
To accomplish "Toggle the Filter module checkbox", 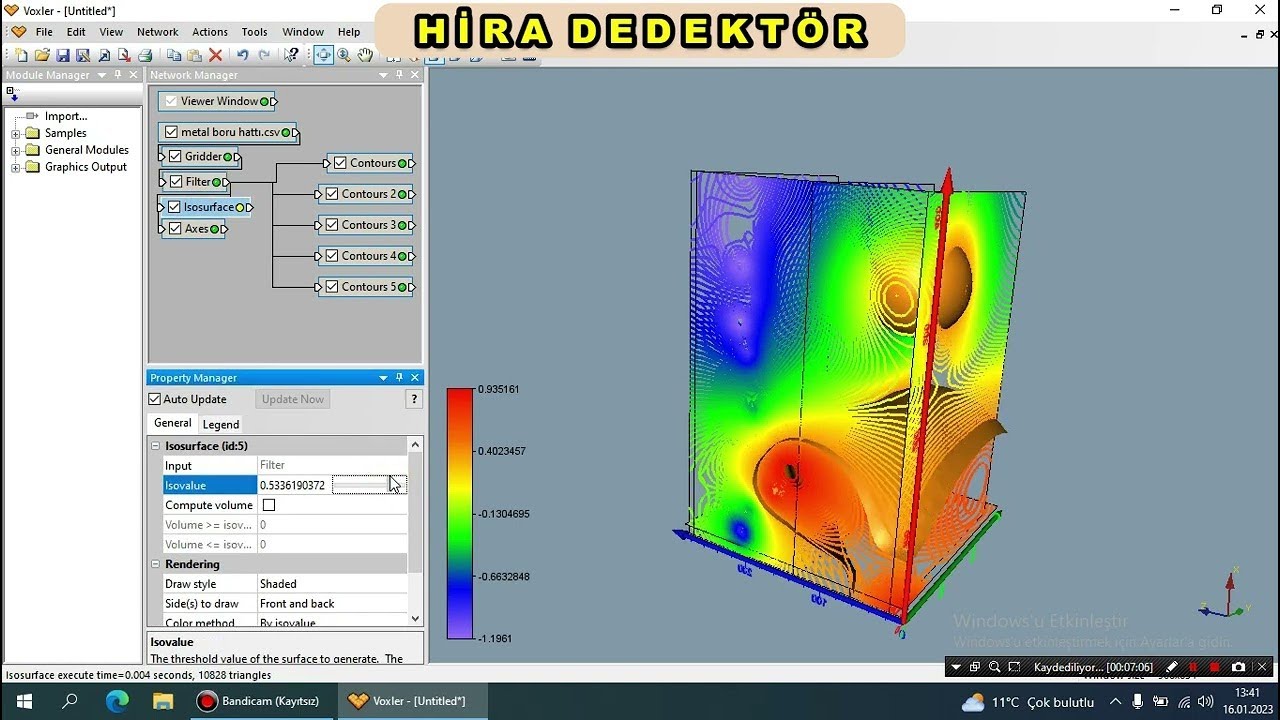I will coord(176,182).
